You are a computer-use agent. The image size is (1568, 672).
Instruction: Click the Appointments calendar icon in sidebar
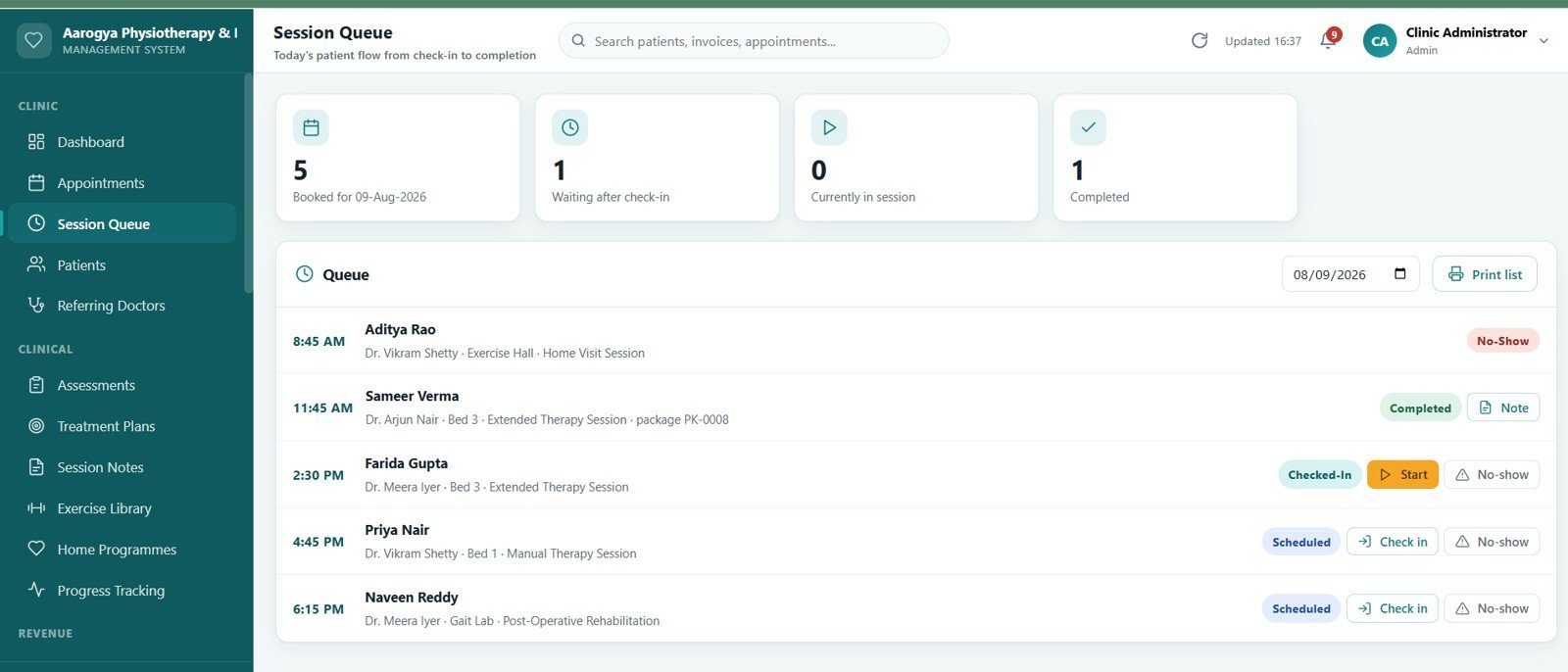click(x=36, y=183)
